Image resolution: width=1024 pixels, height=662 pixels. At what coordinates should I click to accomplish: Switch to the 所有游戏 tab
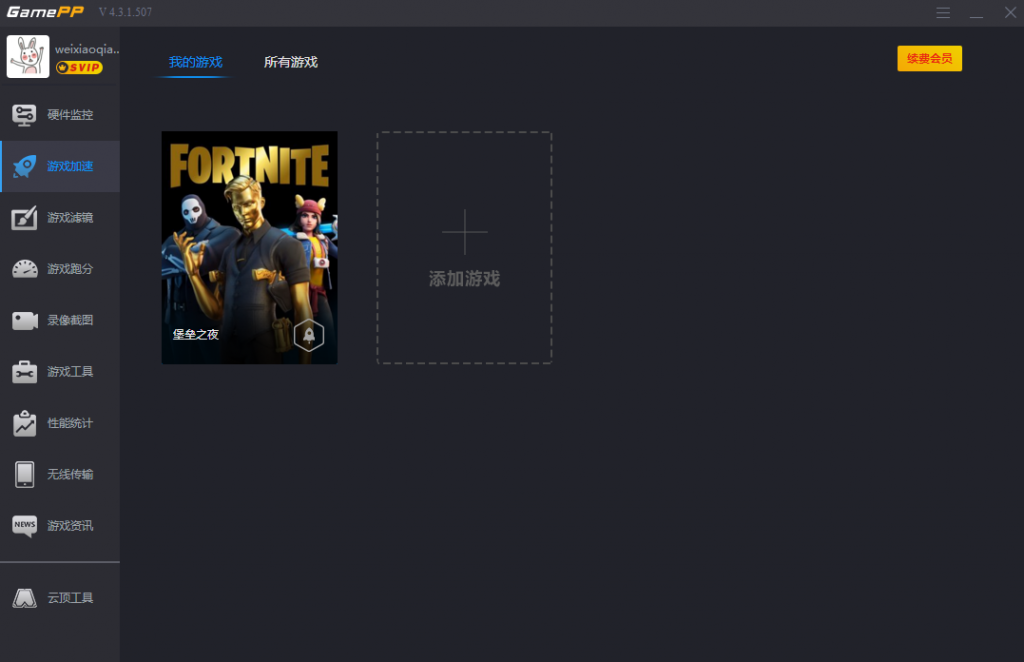[291, 62]
